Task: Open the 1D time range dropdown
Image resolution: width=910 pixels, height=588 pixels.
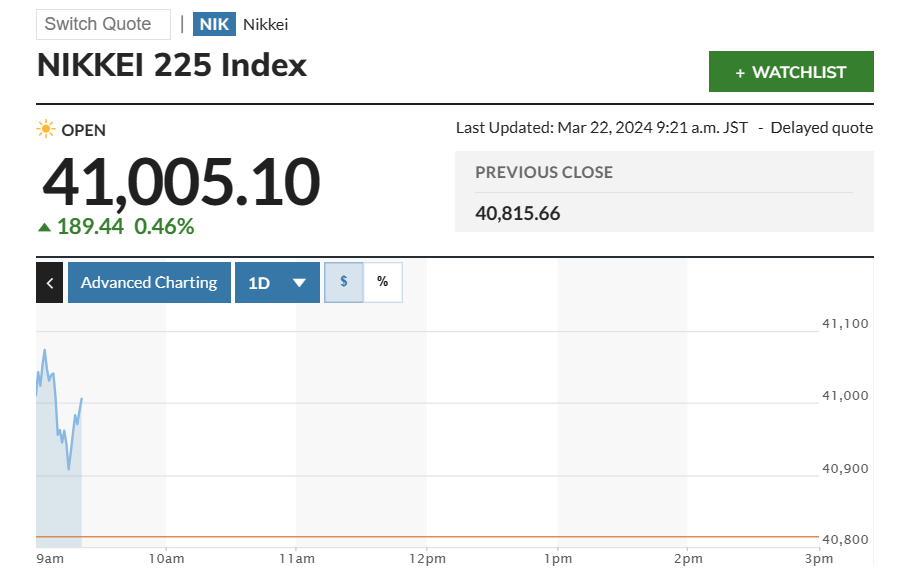Action: pos(277,283)
